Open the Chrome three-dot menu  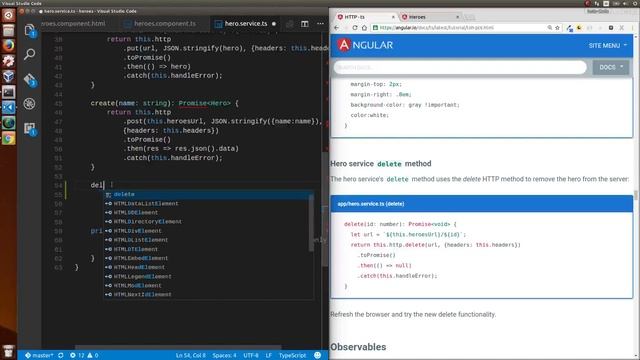tap(632, 27)
